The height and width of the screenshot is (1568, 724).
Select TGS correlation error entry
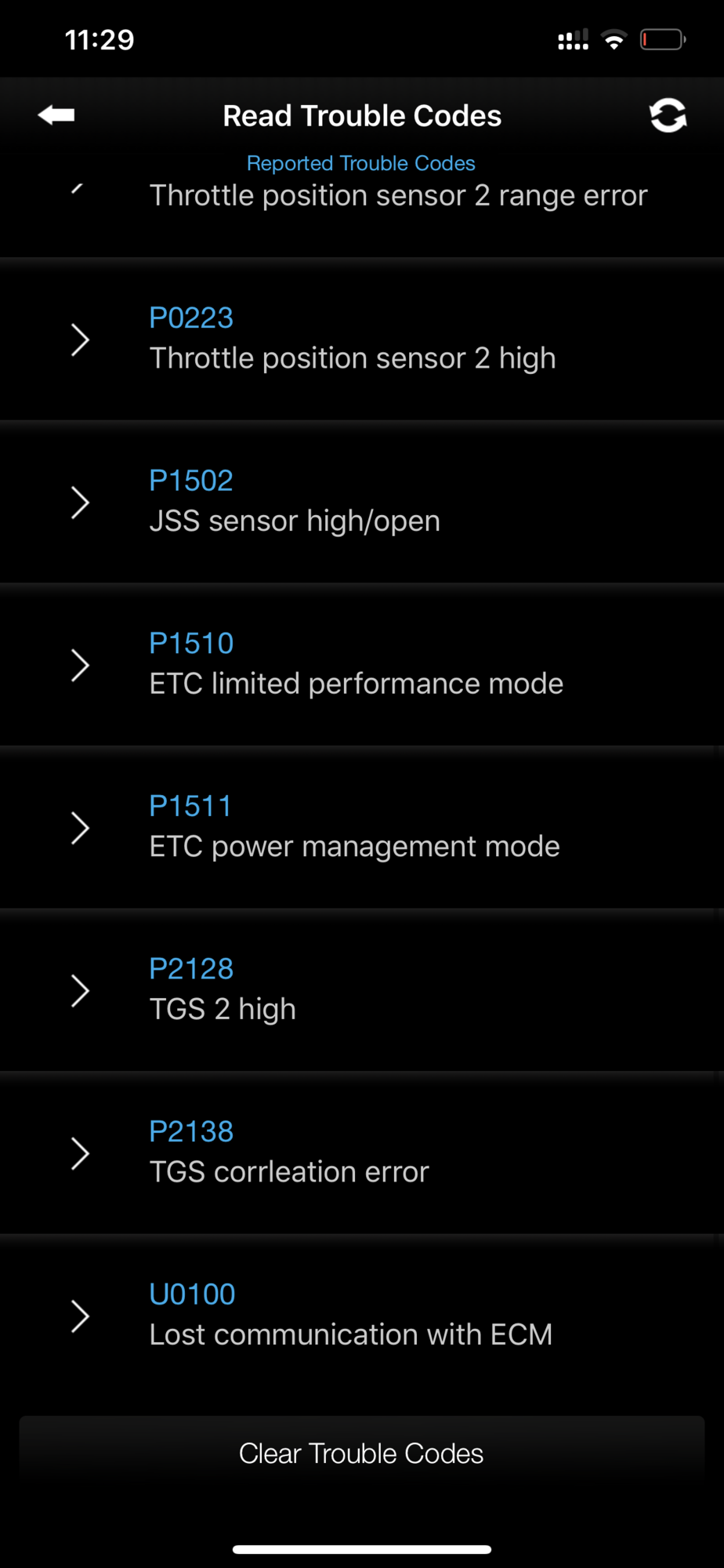[289, 1171]
